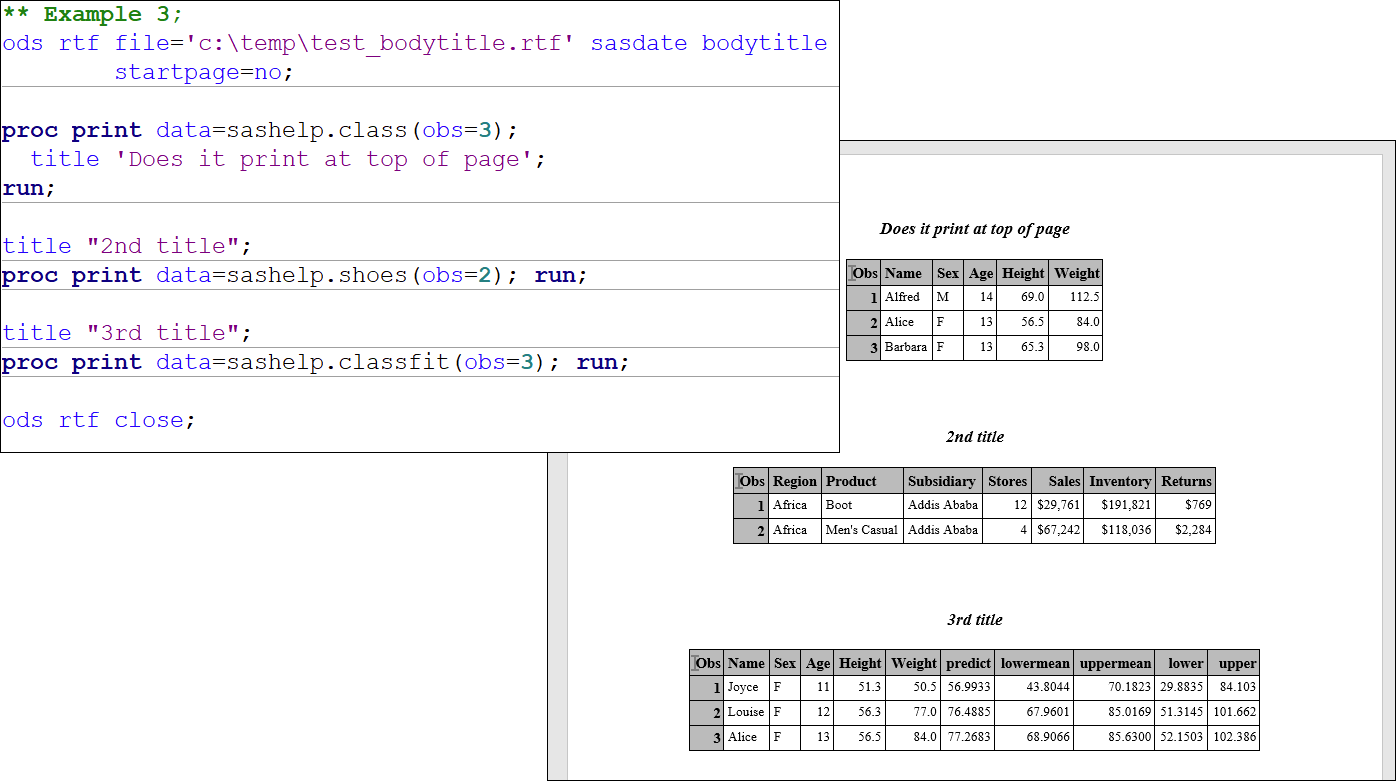1396x781 pixels.
Task: Click the italic '2nd title' heading in the output
Action: click(x=975, y=437)
